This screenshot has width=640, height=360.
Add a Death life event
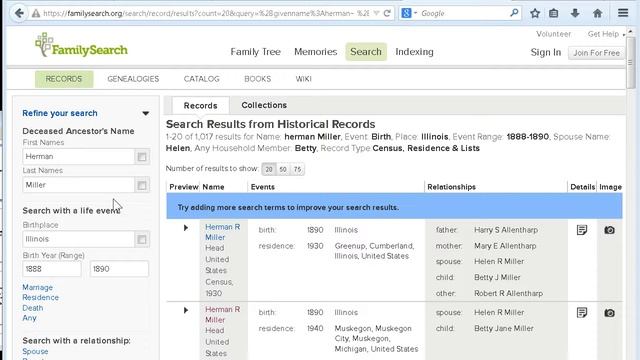point(33,308)
